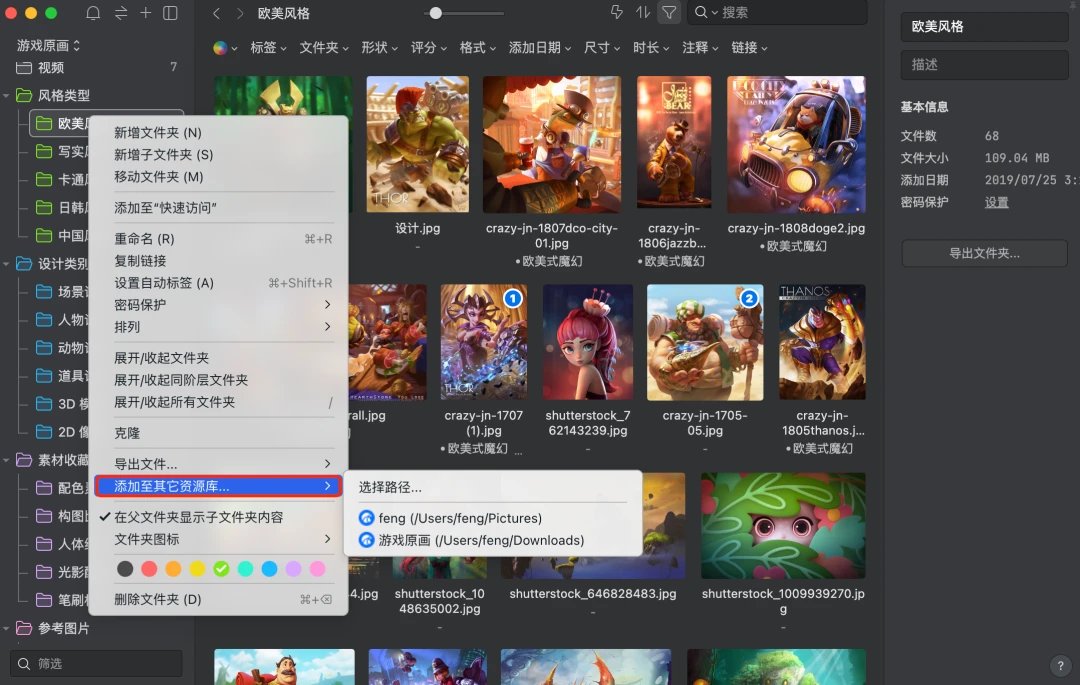Go forward with the right arrow
This screenshot has width=1080, height=685.
(x=240, y=13)
